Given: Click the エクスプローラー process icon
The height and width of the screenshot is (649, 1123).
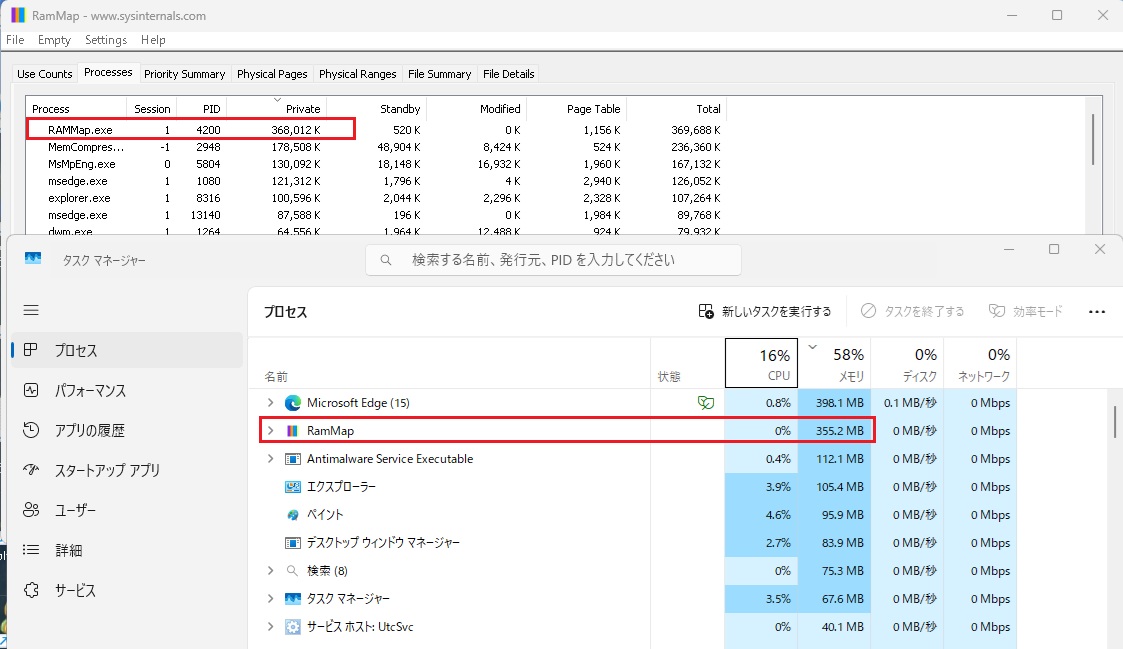Looking at the screenshot, I should 292,486.
